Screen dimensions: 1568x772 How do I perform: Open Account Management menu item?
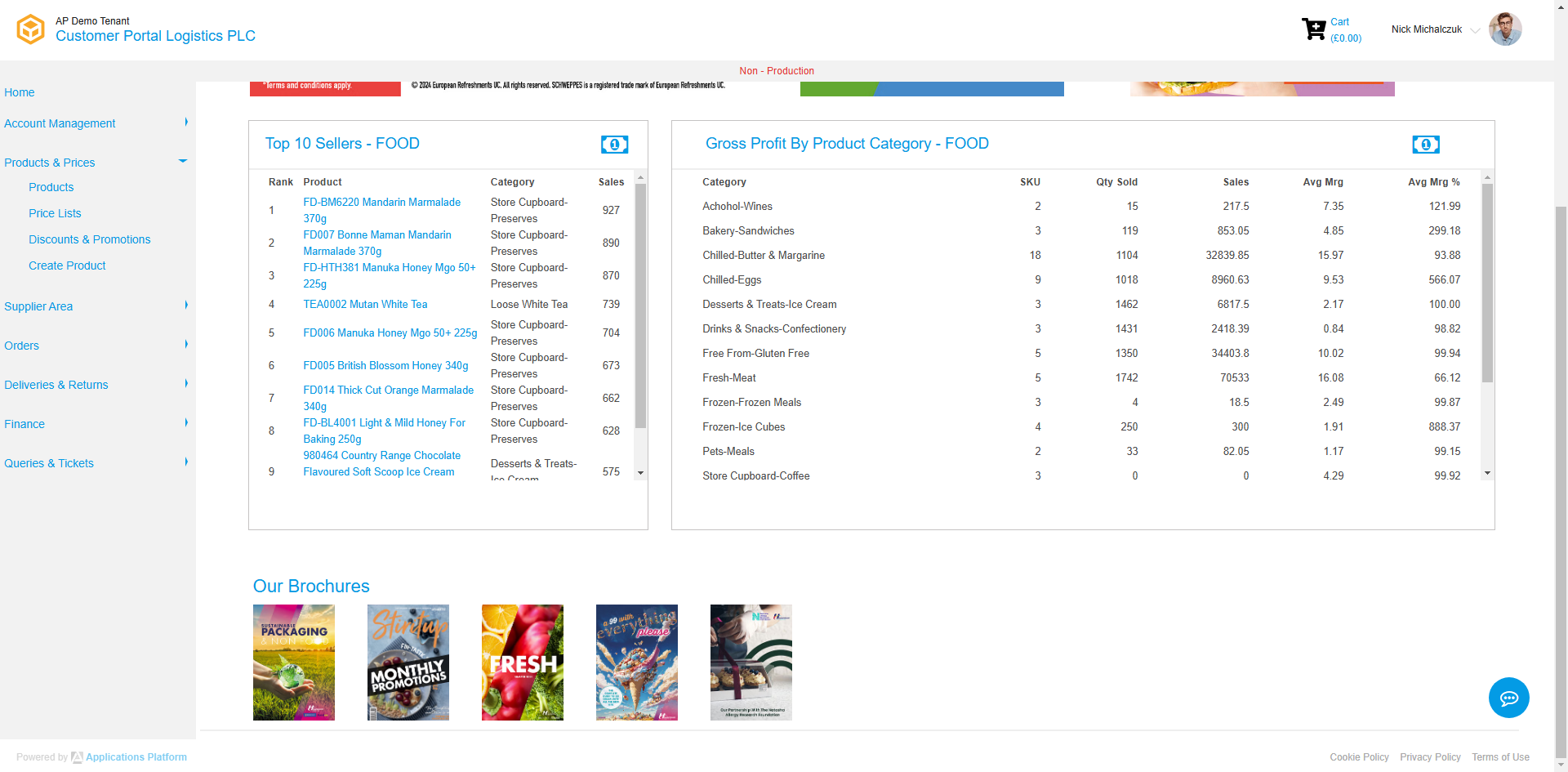coord(60,123)
